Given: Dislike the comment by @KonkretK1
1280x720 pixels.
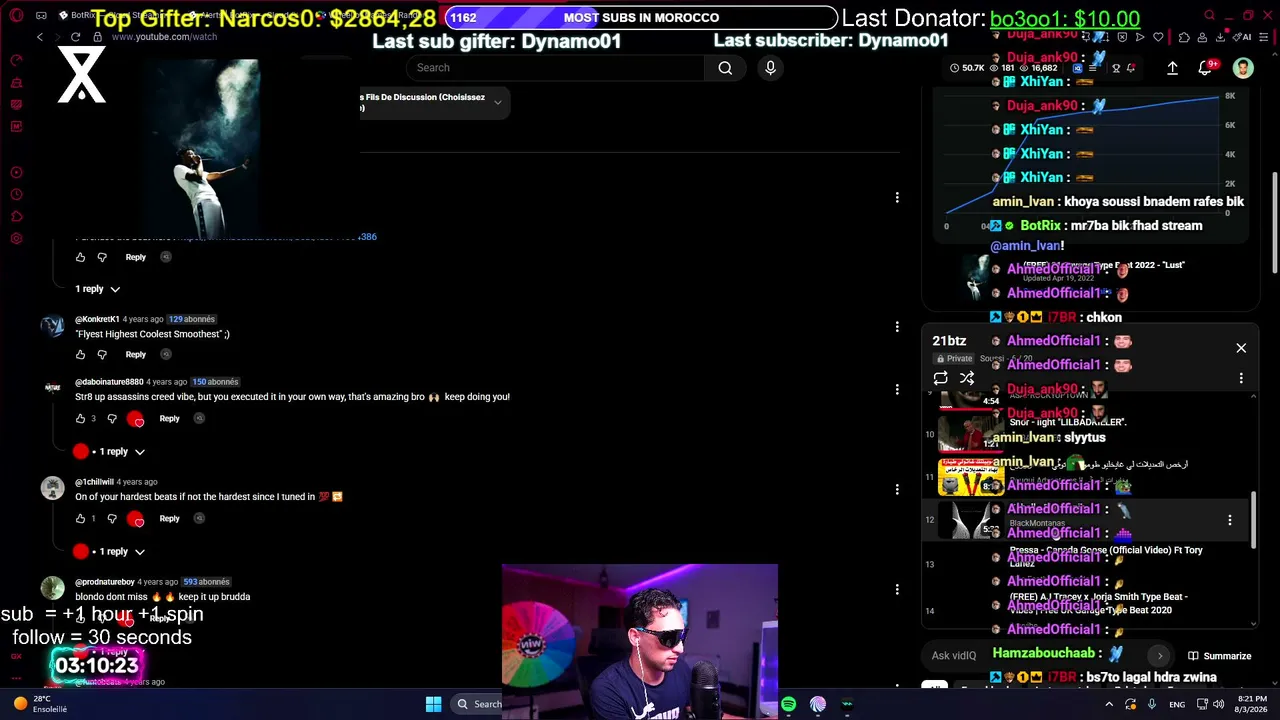Looking at the screenshot, I should tap(102, 354).
